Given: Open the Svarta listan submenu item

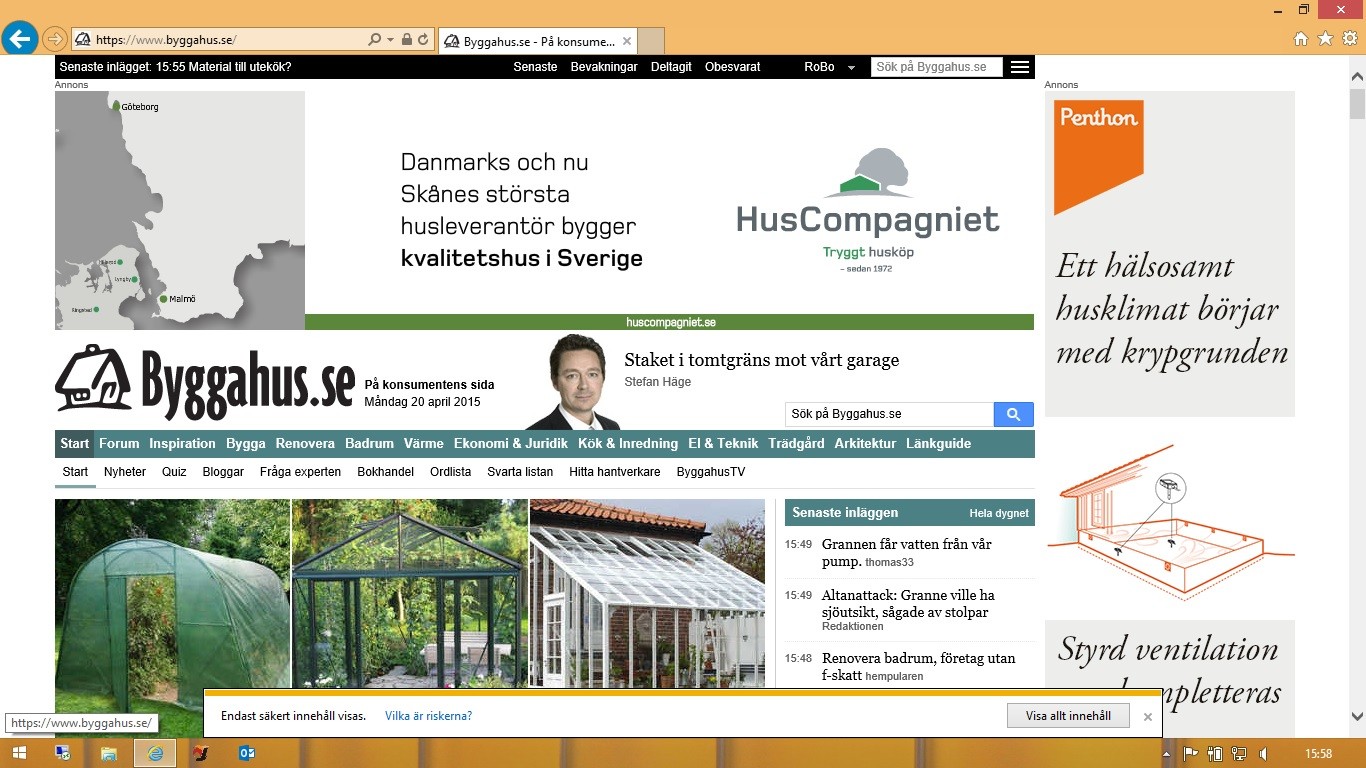Looking at the screenshot, I should point(520,472).
